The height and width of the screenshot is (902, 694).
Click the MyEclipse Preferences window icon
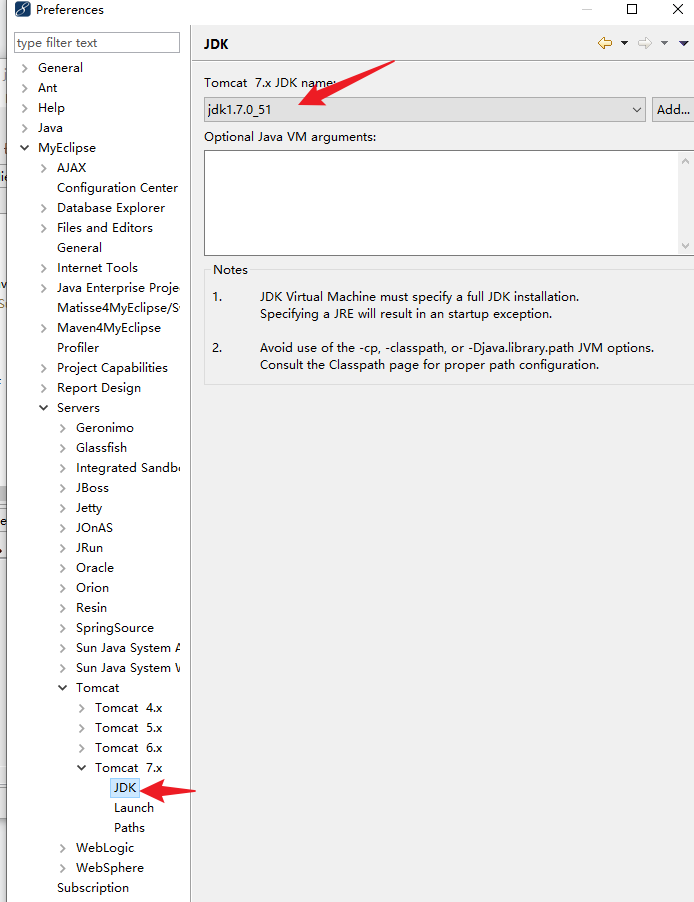click(x=22, y=9)
